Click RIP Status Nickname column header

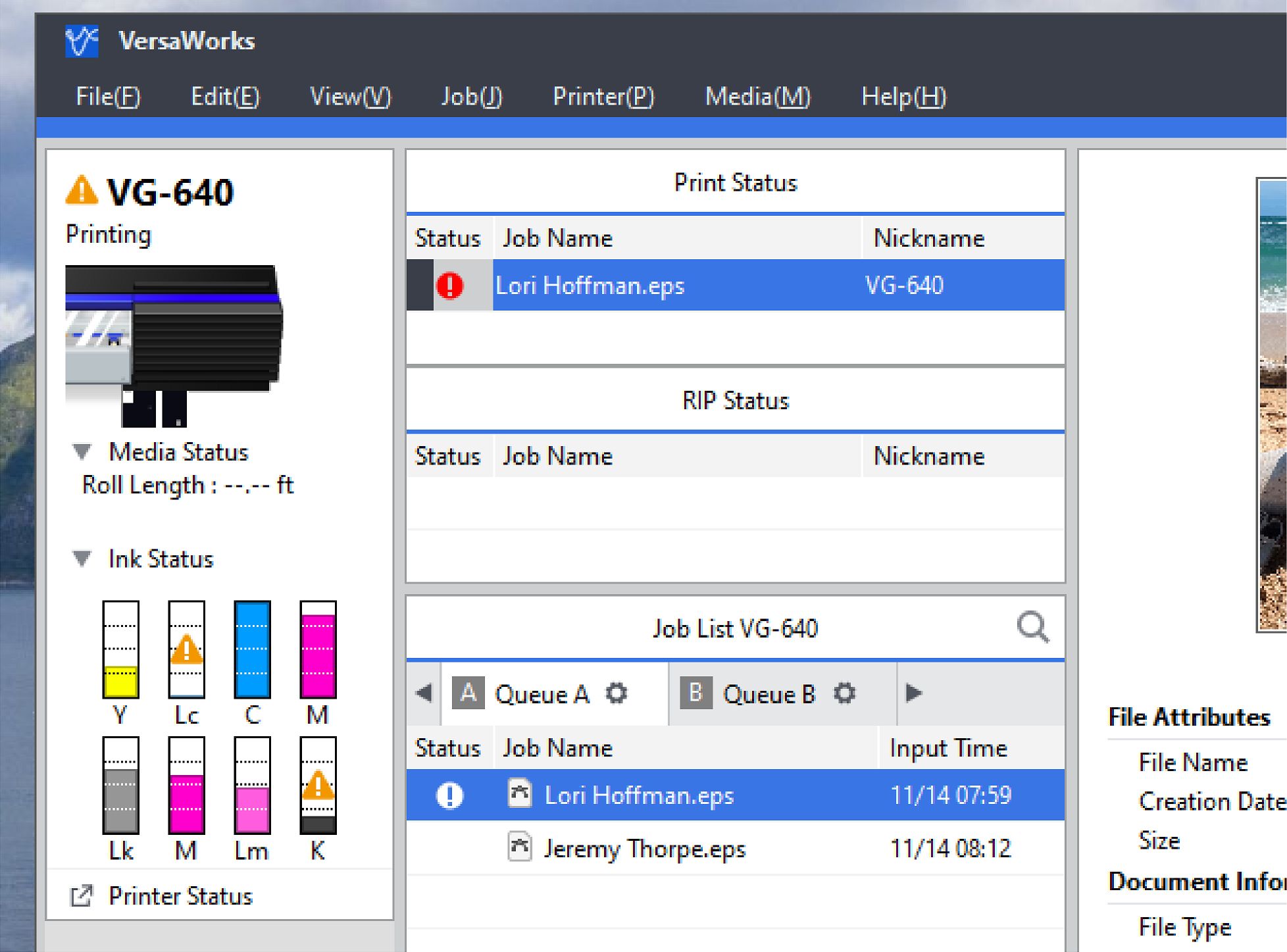[x=964, y=456]
